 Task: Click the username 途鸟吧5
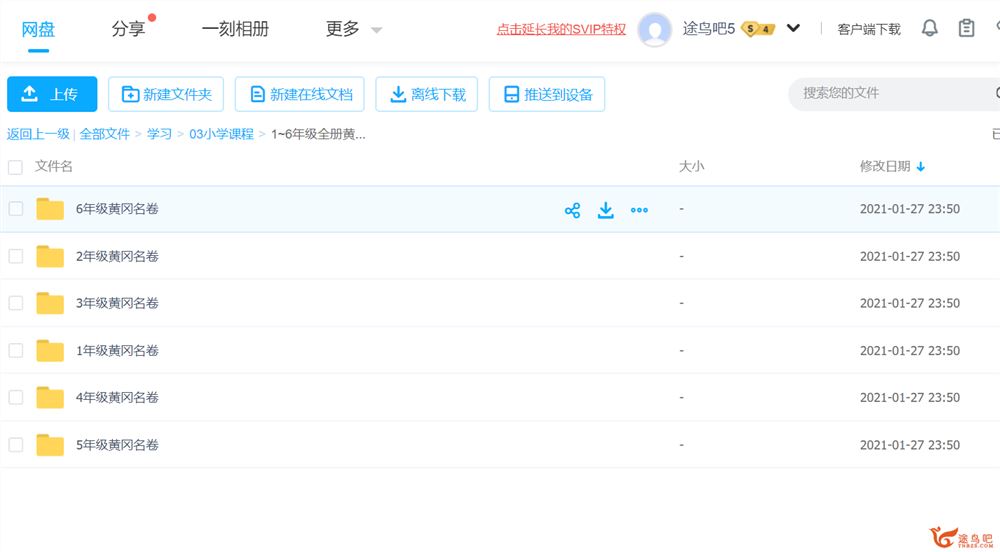709,29
